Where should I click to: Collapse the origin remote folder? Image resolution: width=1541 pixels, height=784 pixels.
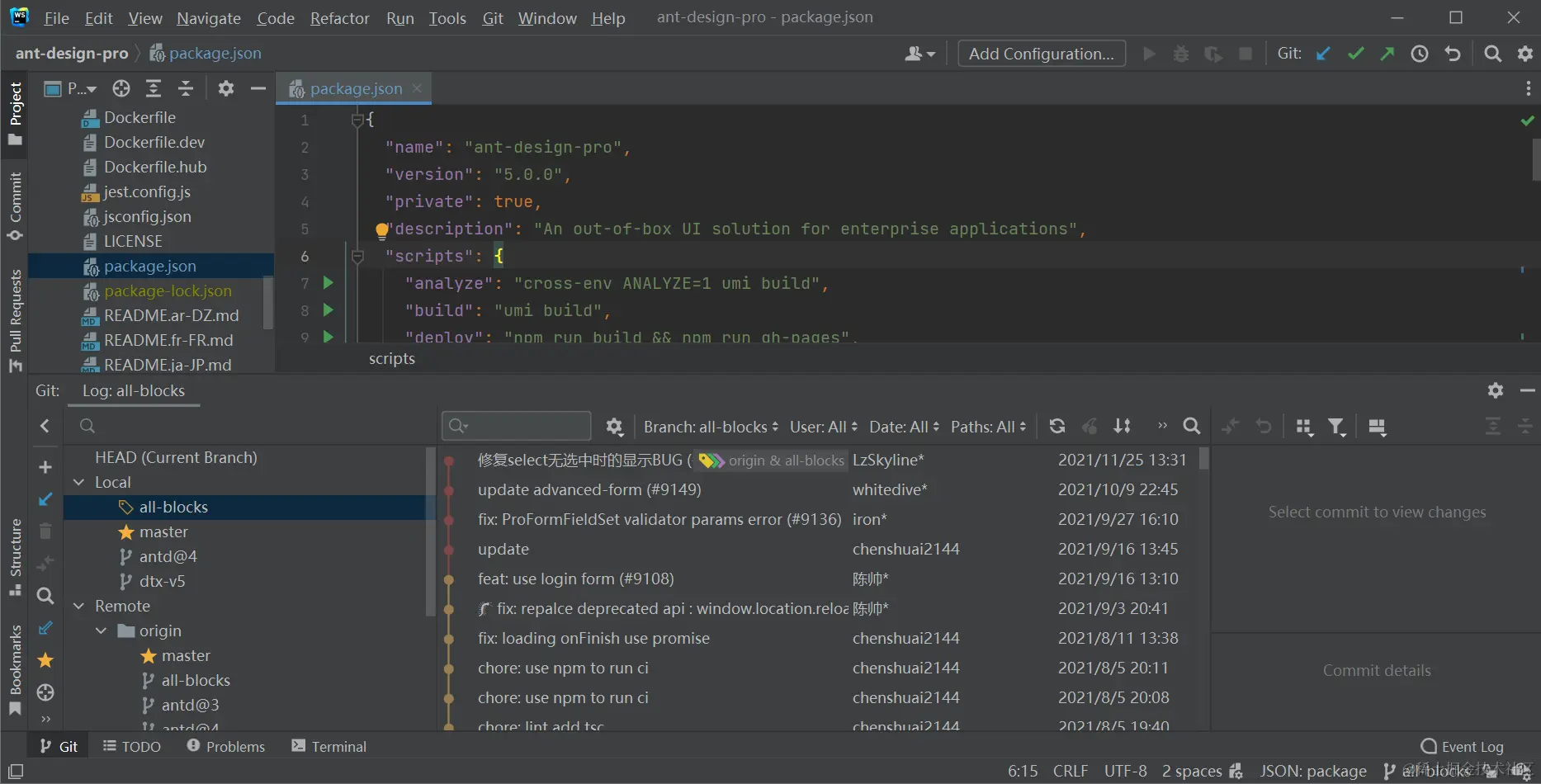102,631
